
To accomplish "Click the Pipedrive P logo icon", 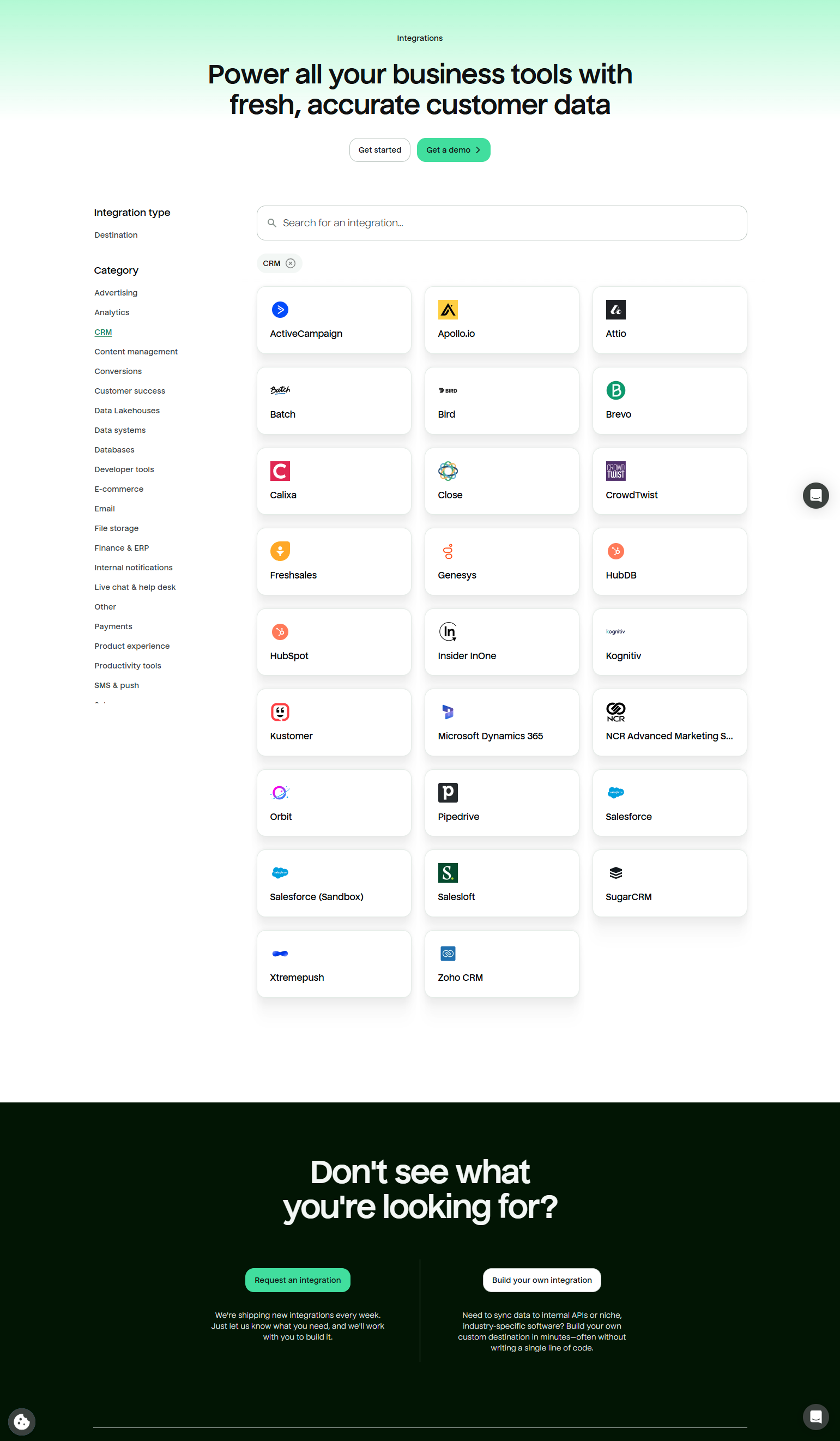I will [448, 793].
